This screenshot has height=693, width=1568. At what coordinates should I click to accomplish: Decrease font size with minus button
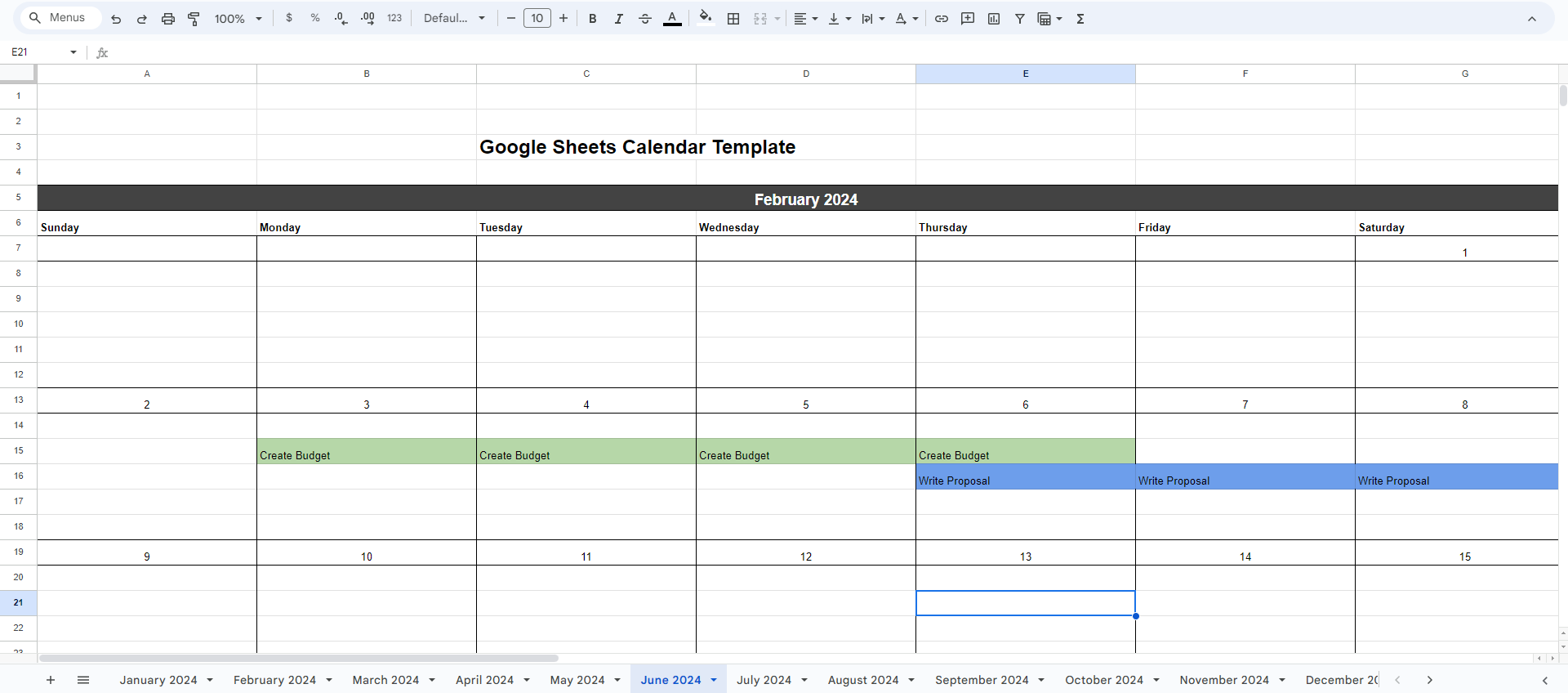(x=511, y=18)
